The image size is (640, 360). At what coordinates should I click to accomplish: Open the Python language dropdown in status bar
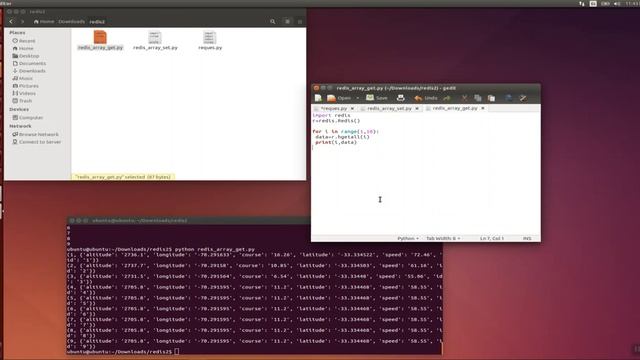tap(408, 238)
